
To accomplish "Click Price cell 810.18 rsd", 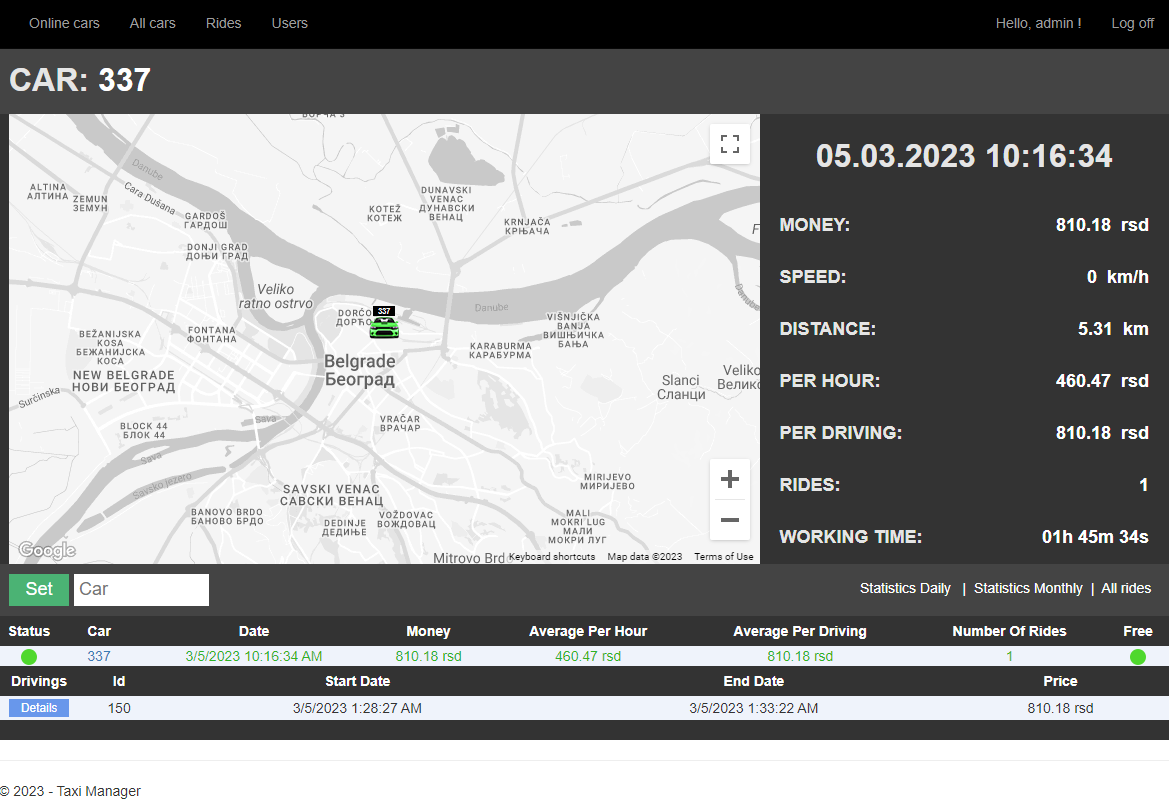I will [x=1060, y=708].
